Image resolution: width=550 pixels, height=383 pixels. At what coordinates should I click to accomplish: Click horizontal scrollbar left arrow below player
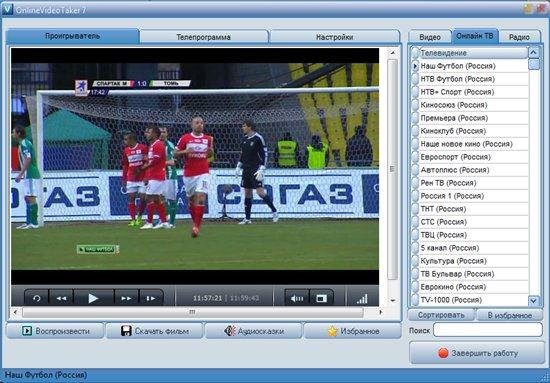pyautogui.click(x=15, y=311)
